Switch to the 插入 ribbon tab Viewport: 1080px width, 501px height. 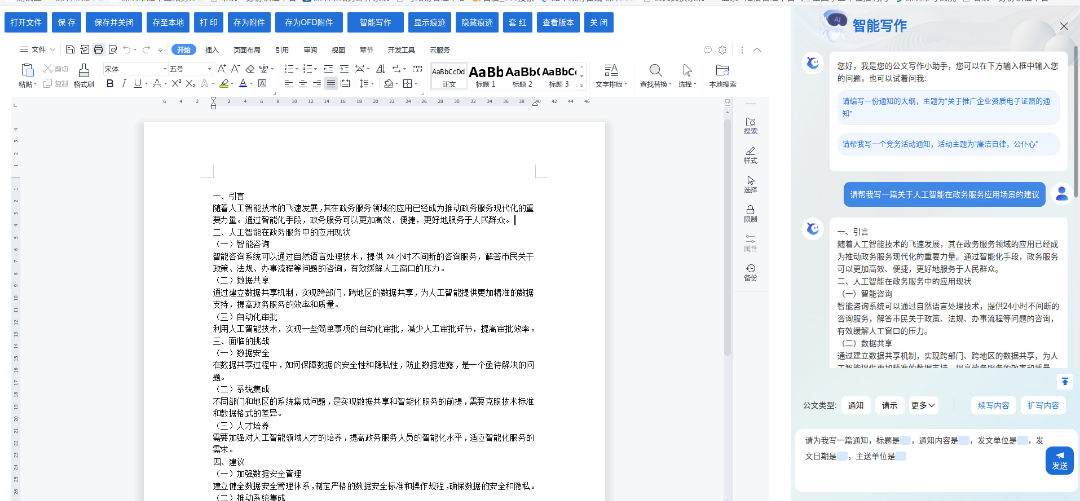tap(212, 50)
